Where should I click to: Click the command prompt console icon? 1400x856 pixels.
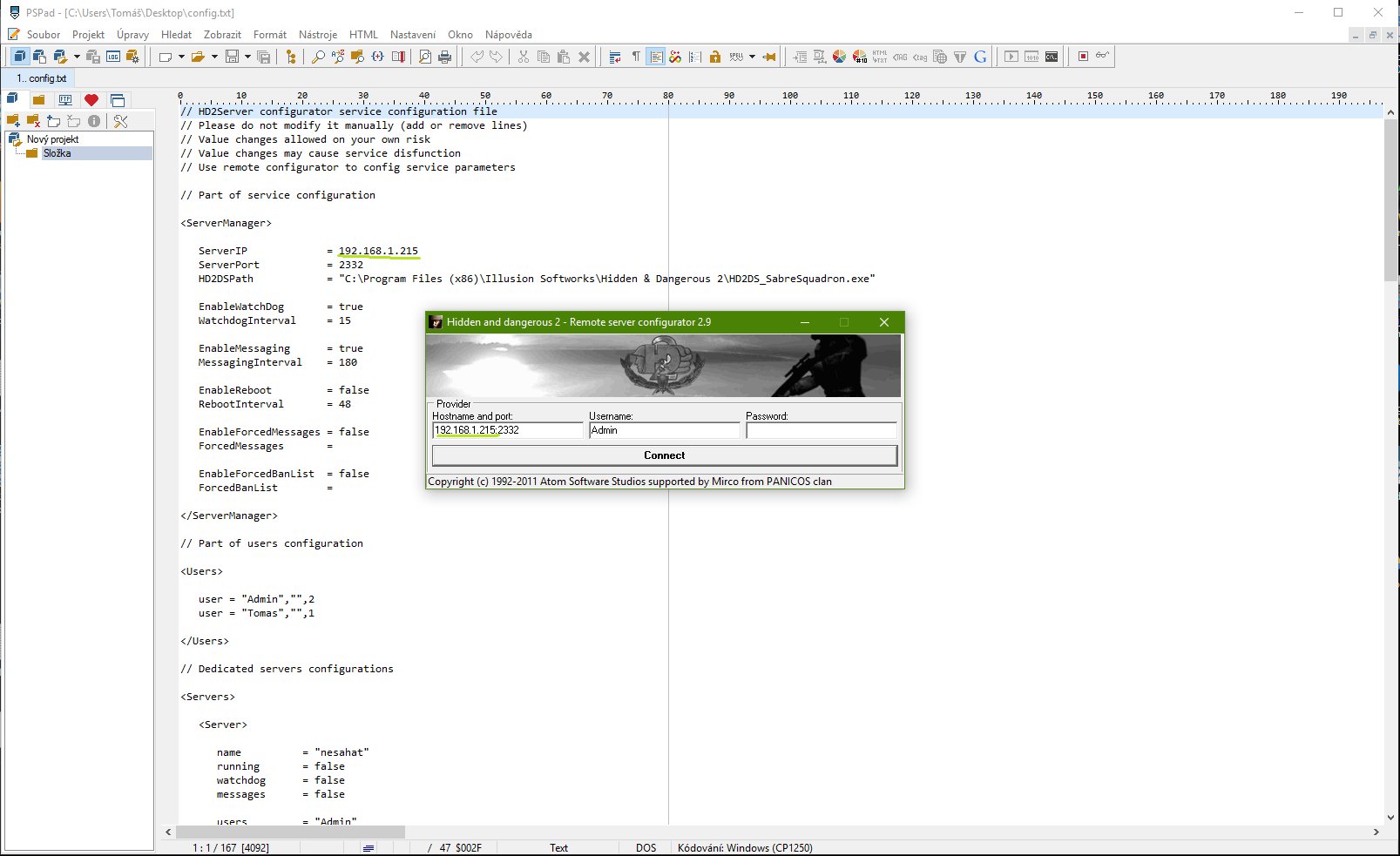[1052, 57]
